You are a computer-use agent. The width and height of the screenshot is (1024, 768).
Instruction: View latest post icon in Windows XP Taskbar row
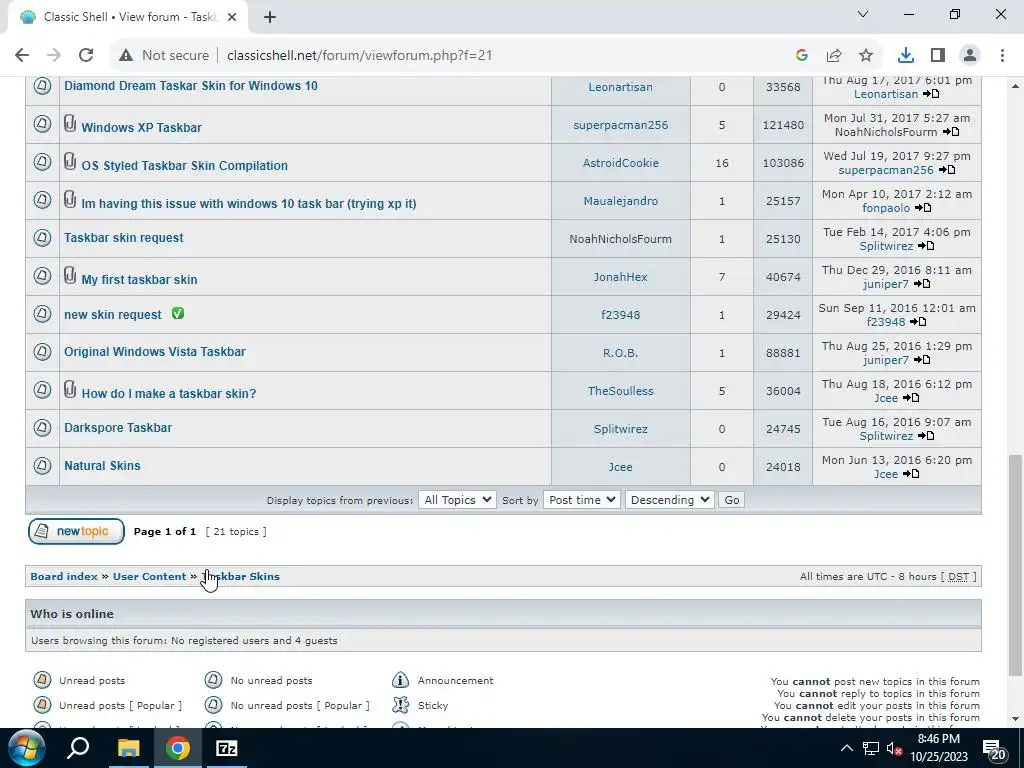point(952,132)
